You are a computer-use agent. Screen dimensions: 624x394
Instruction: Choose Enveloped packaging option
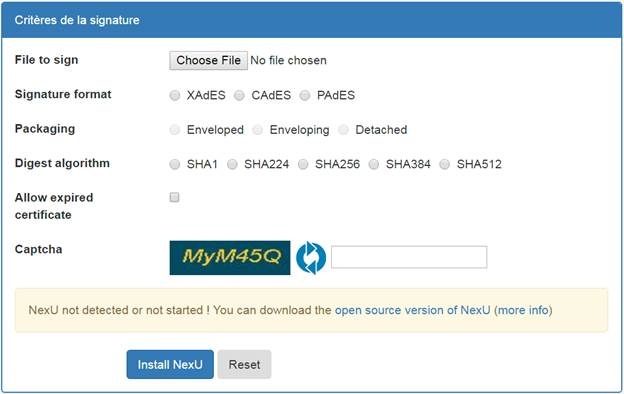click(x=175, y=130)
